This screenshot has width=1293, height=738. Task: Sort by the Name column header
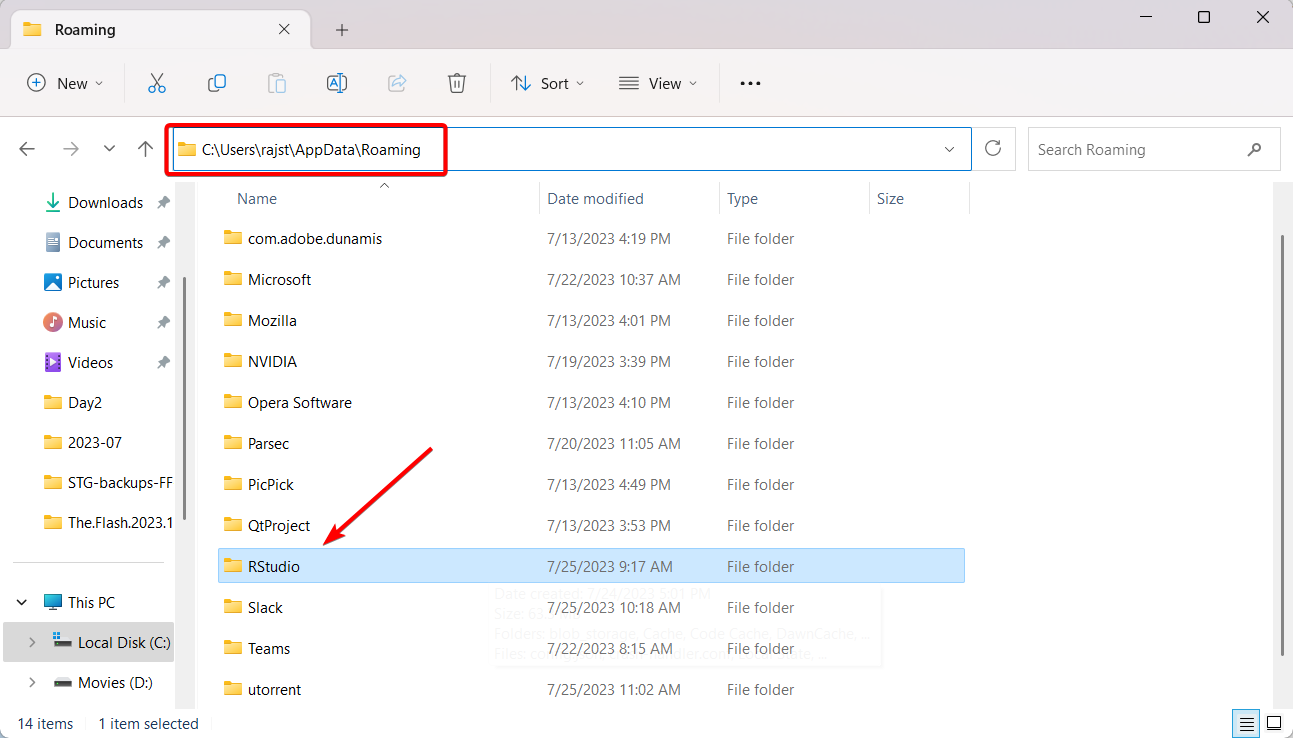[257, 199]
